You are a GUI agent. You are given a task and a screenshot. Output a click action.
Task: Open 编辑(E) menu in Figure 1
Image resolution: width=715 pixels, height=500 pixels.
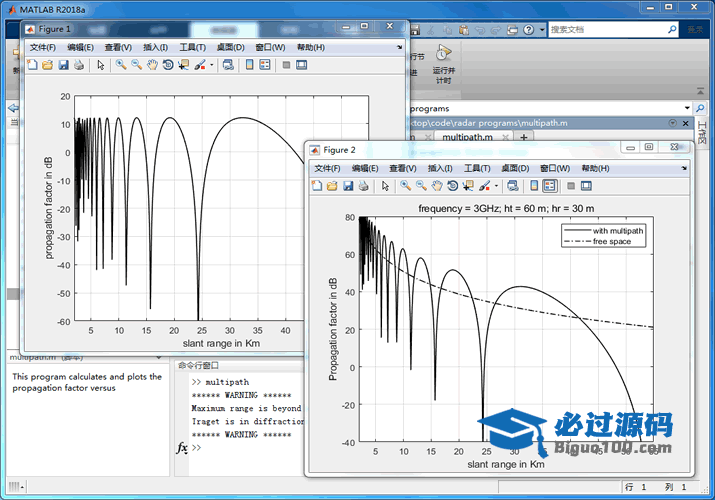(x=80, y=47)
